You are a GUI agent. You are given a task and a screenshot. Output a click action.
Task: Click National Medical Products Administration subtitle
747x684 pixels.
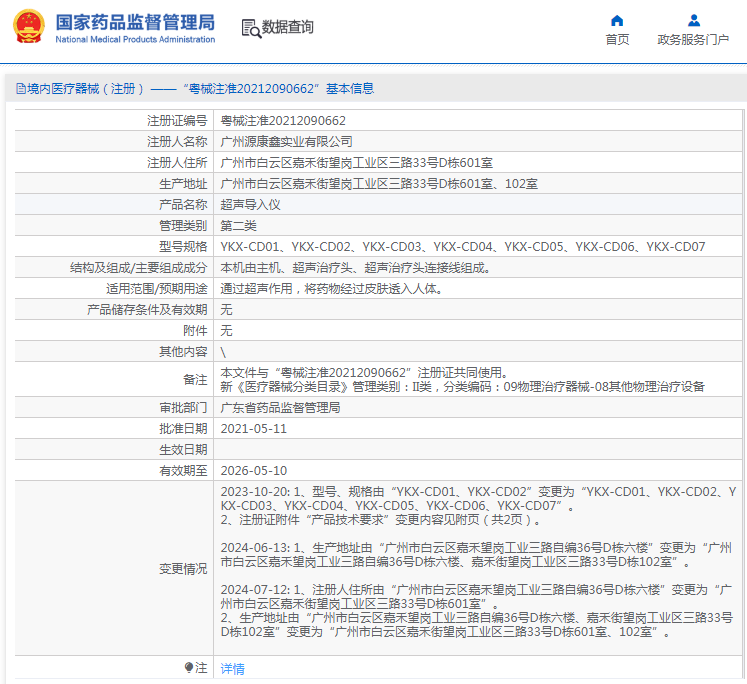point(135,40)
